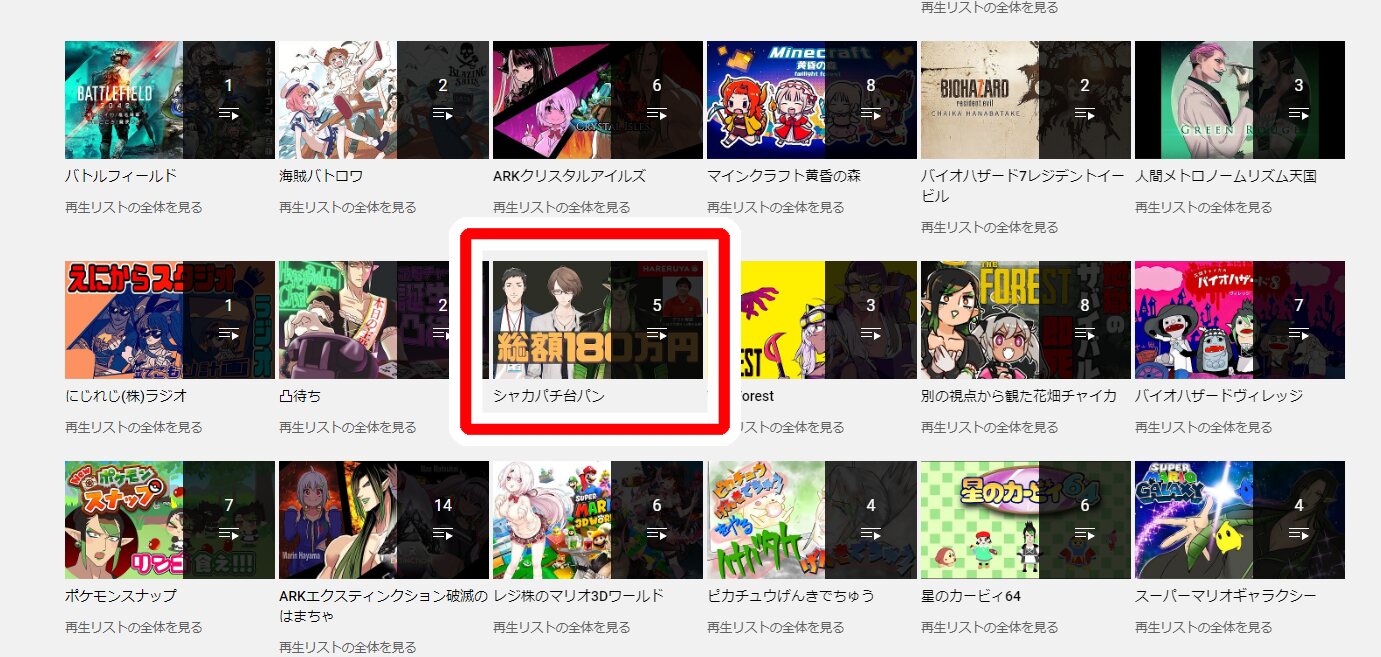This screenshot has width=1381, height=657.
Task: Select the ARKクリスタルアイルズ title link
Action: coord(569,176)
